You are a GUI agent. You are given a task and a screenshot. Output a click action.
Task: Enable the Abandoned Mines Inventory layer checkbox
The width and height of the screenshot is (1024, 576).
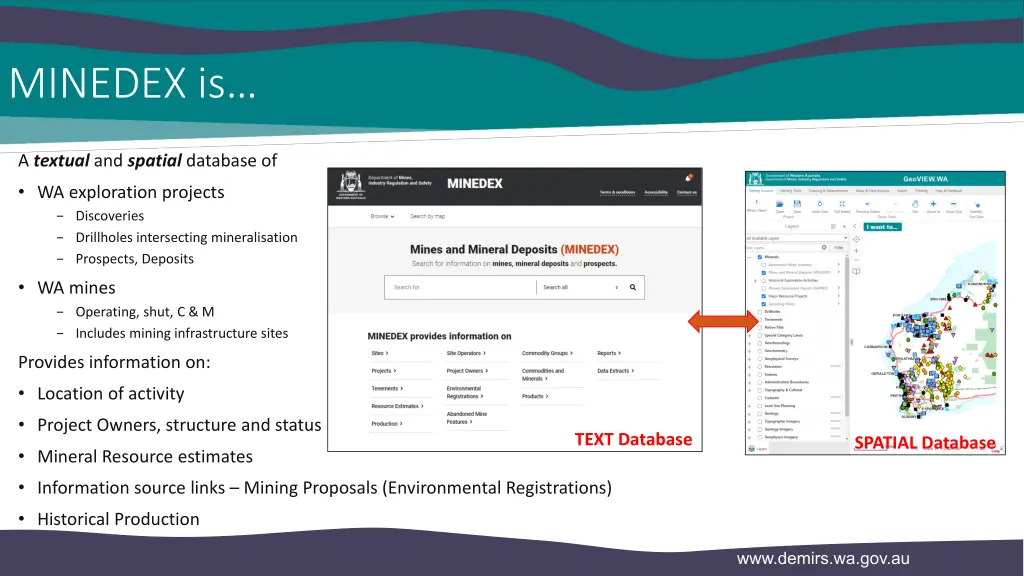point(763,265)
